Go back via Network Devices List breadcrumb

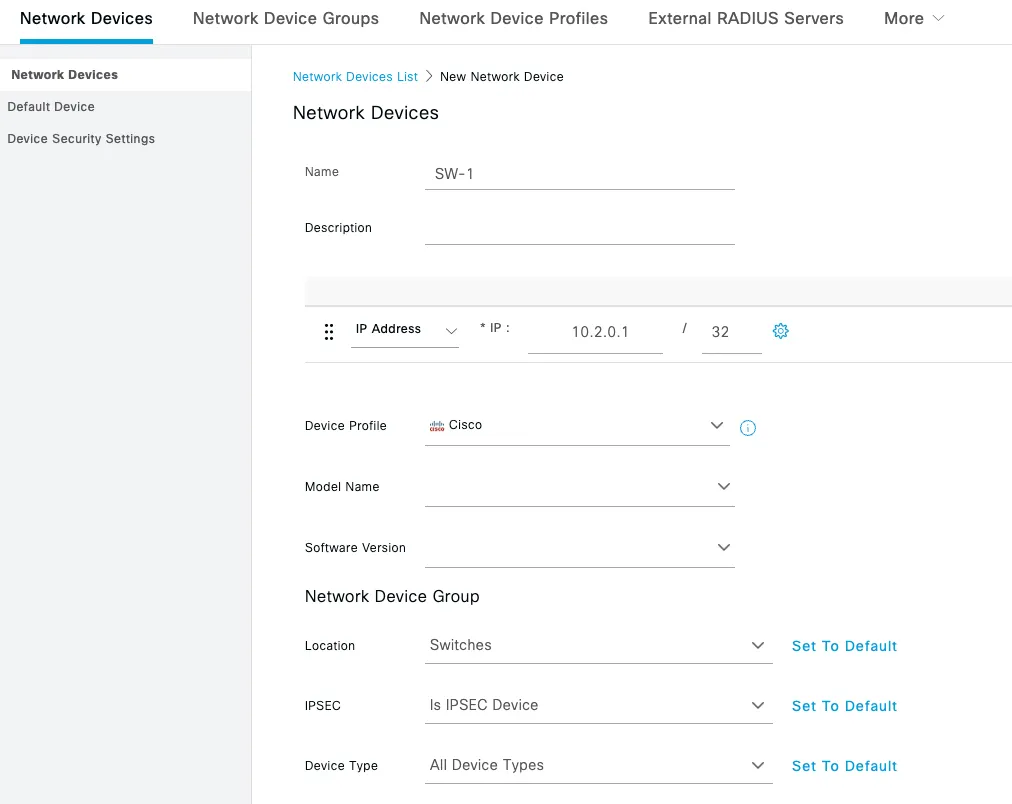[355, 76]
